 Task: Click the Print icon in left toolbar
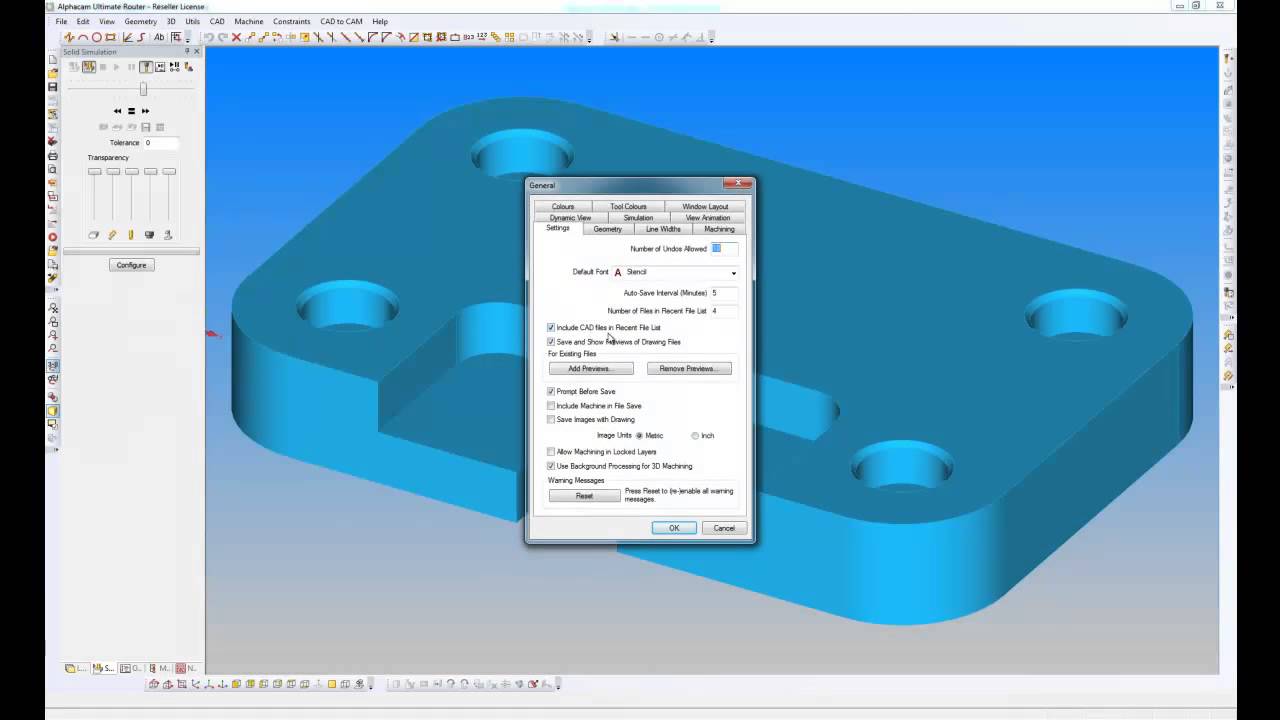tap(52, 156)
